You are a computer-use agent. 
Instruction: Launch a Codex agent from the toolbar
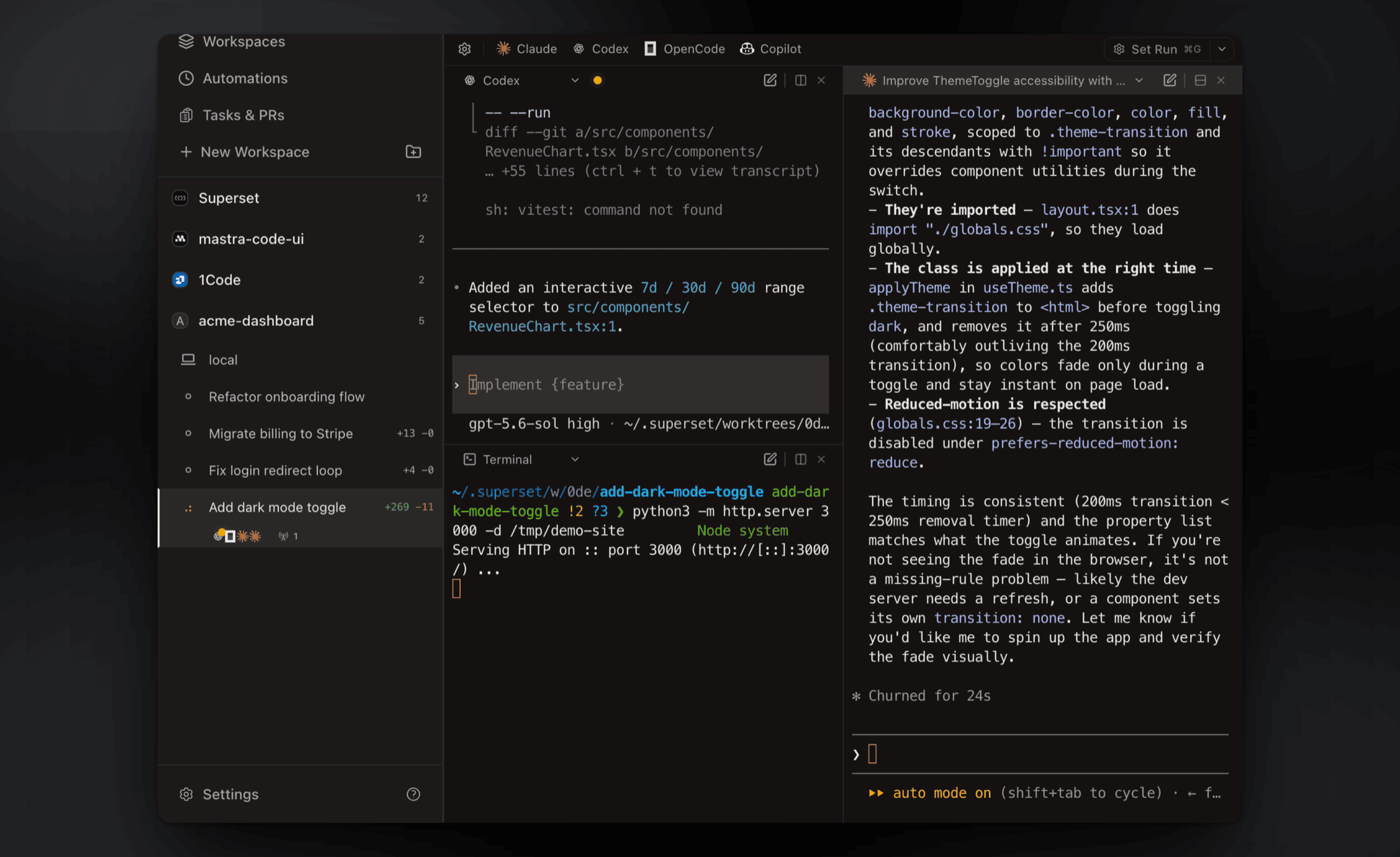coord(601,49)
